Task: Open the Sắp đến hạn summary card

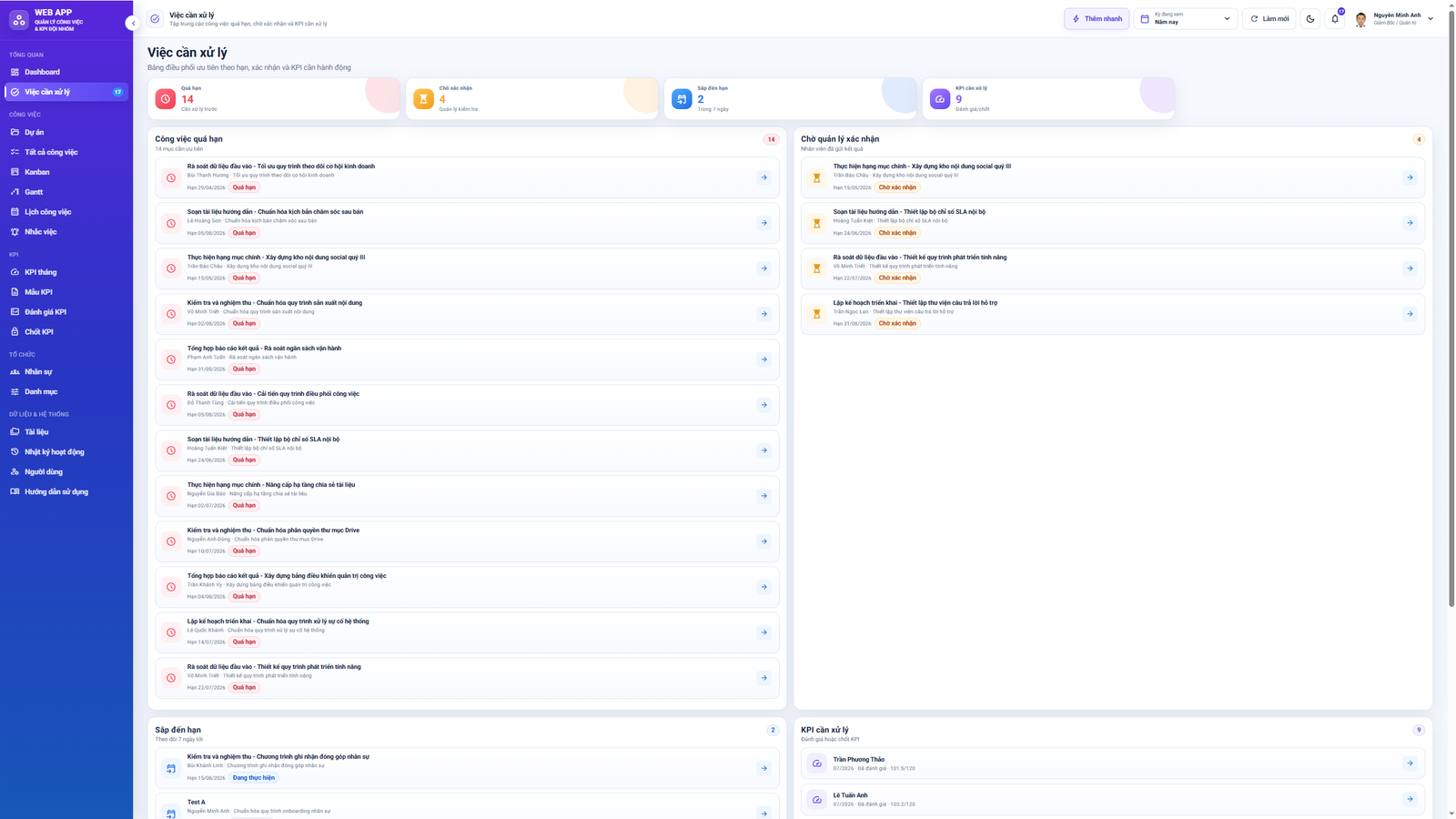Action: (791, 98)
